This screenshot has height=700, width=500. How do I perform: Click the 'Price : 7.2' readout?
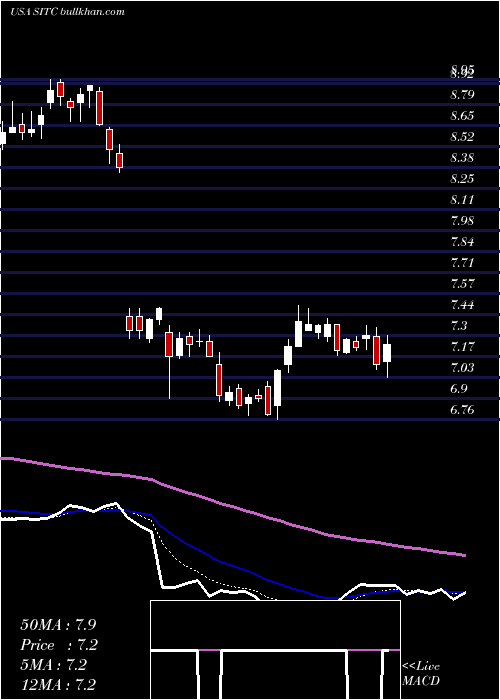click(59, 645)
